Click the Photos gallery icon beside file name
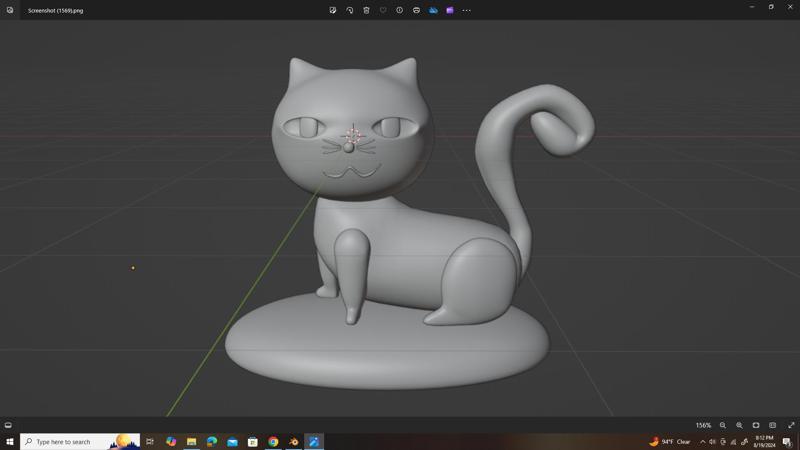 click(x=10, y=10)
